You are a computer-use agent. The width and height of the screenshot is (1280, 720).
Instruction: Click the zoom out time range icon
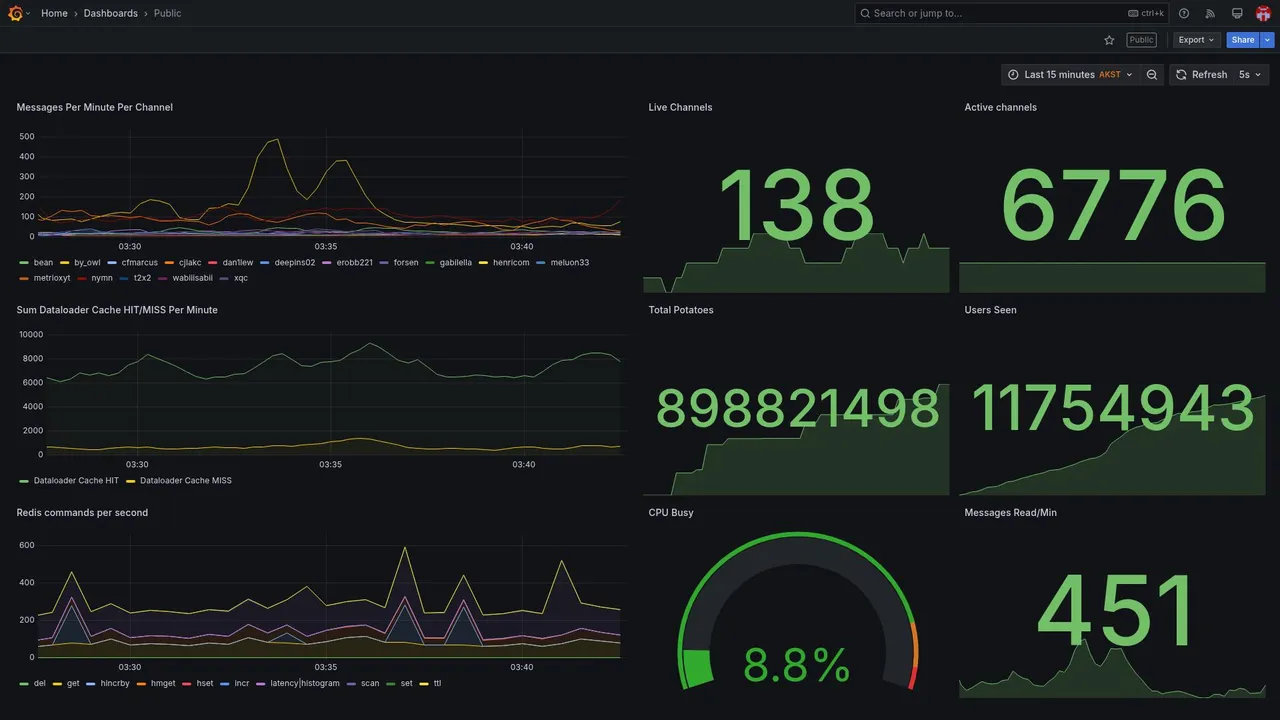(1152, 75)
